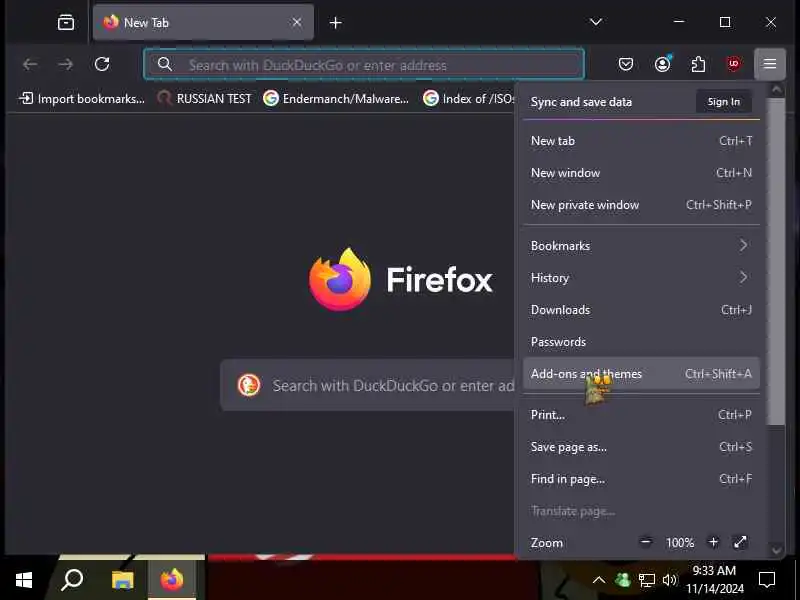Open the Endermanch/Malware bookmark
Screen dimensions: 800x600
coord(336,98)
